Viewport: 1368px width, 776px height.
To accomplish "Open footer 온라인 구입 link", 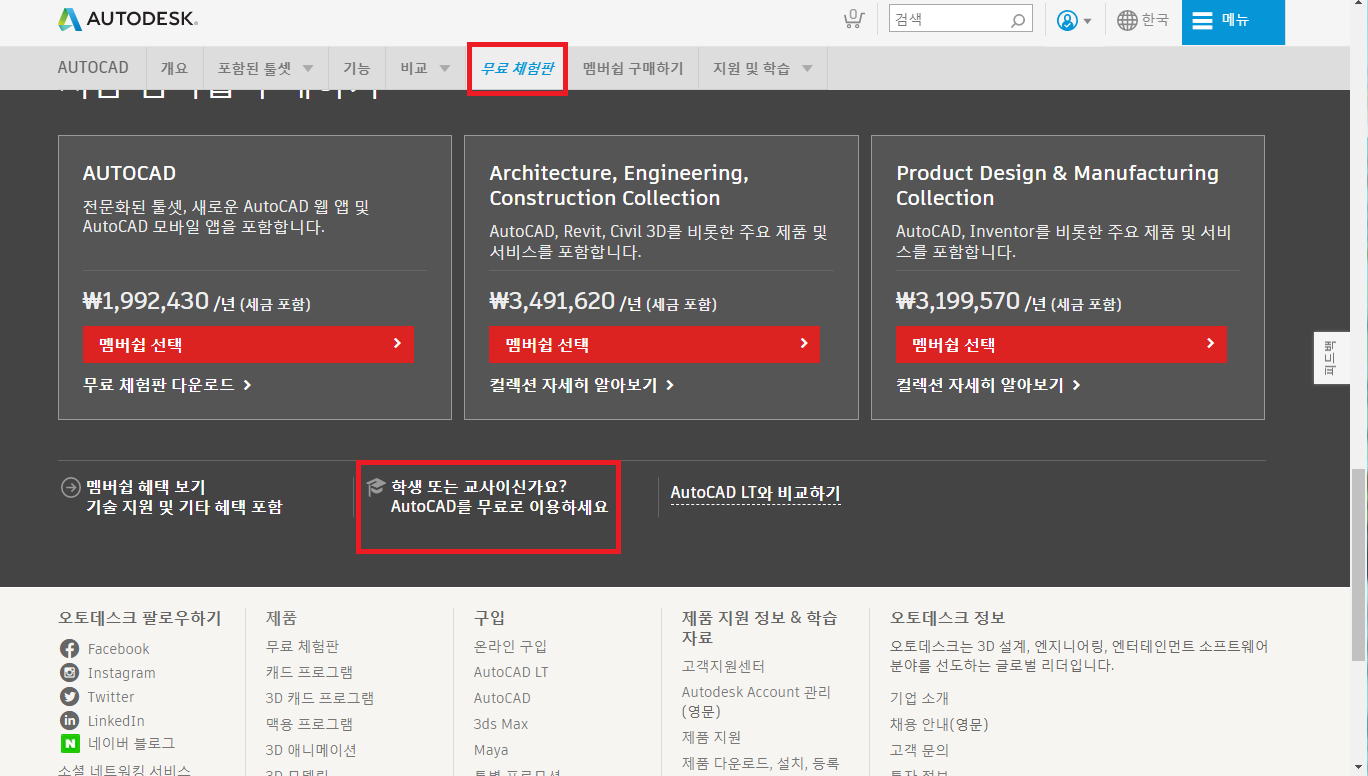I will point(510,646).
